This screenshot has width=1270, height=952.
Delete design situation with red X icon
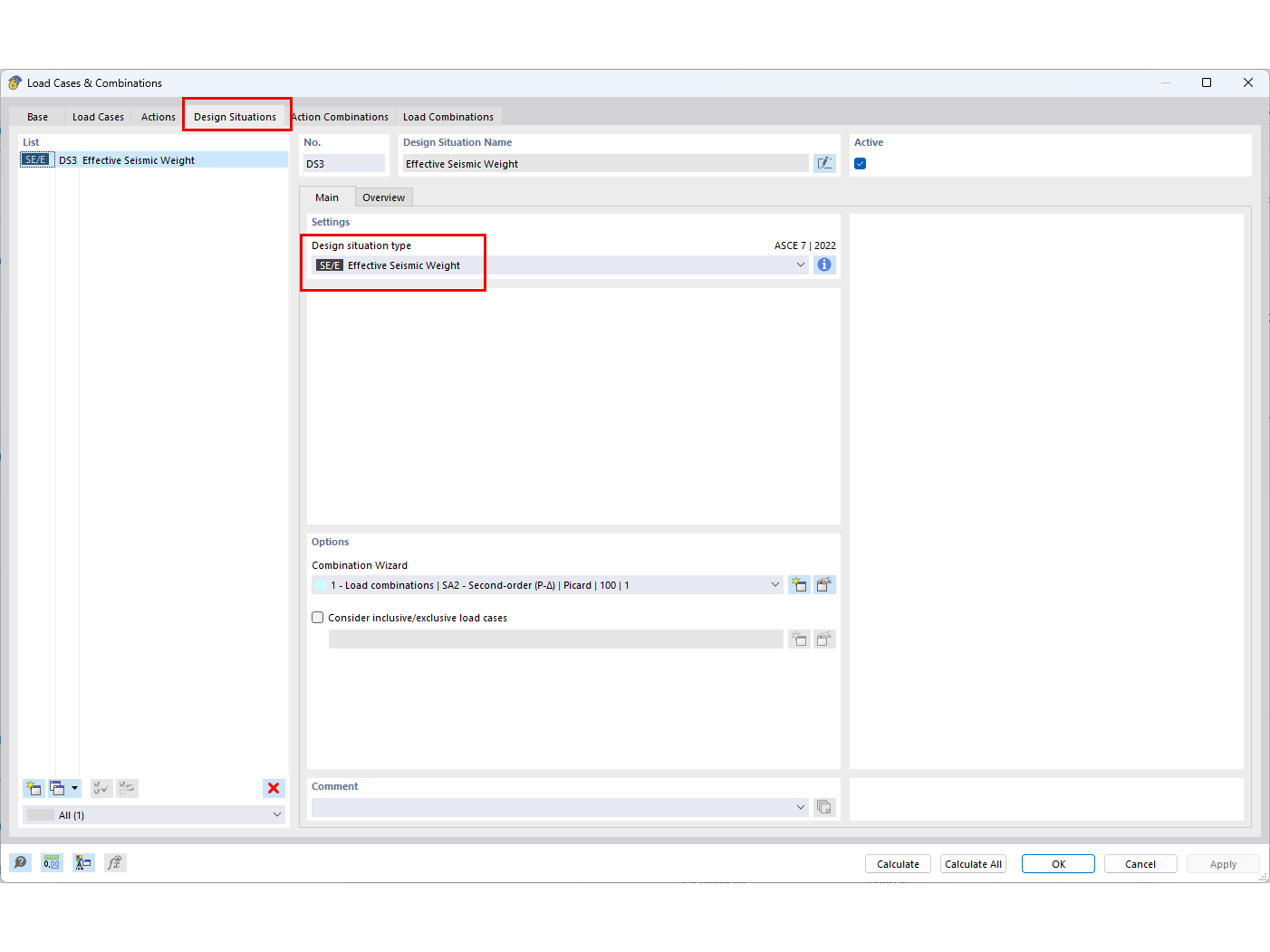[x=274, y=788]
